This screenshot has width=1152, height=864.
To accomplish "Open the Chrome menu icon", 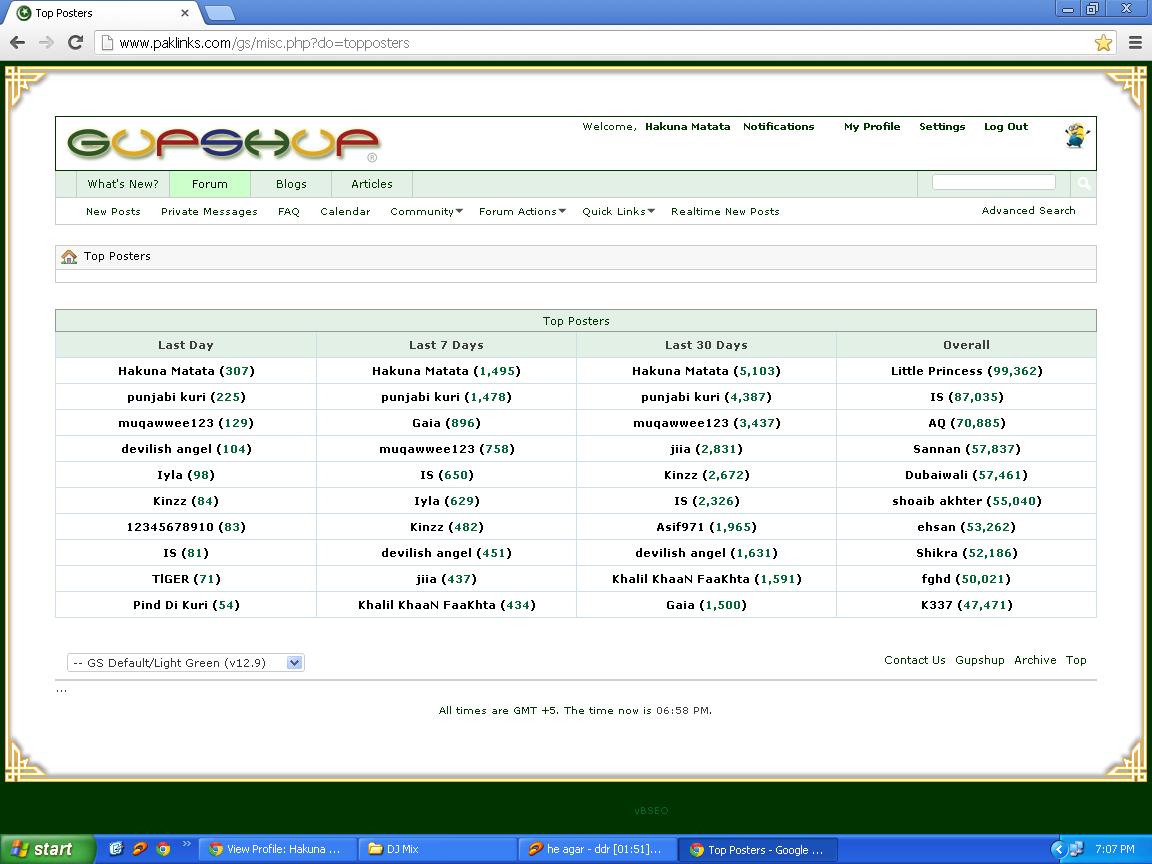I will click(x=1135, y=43).
